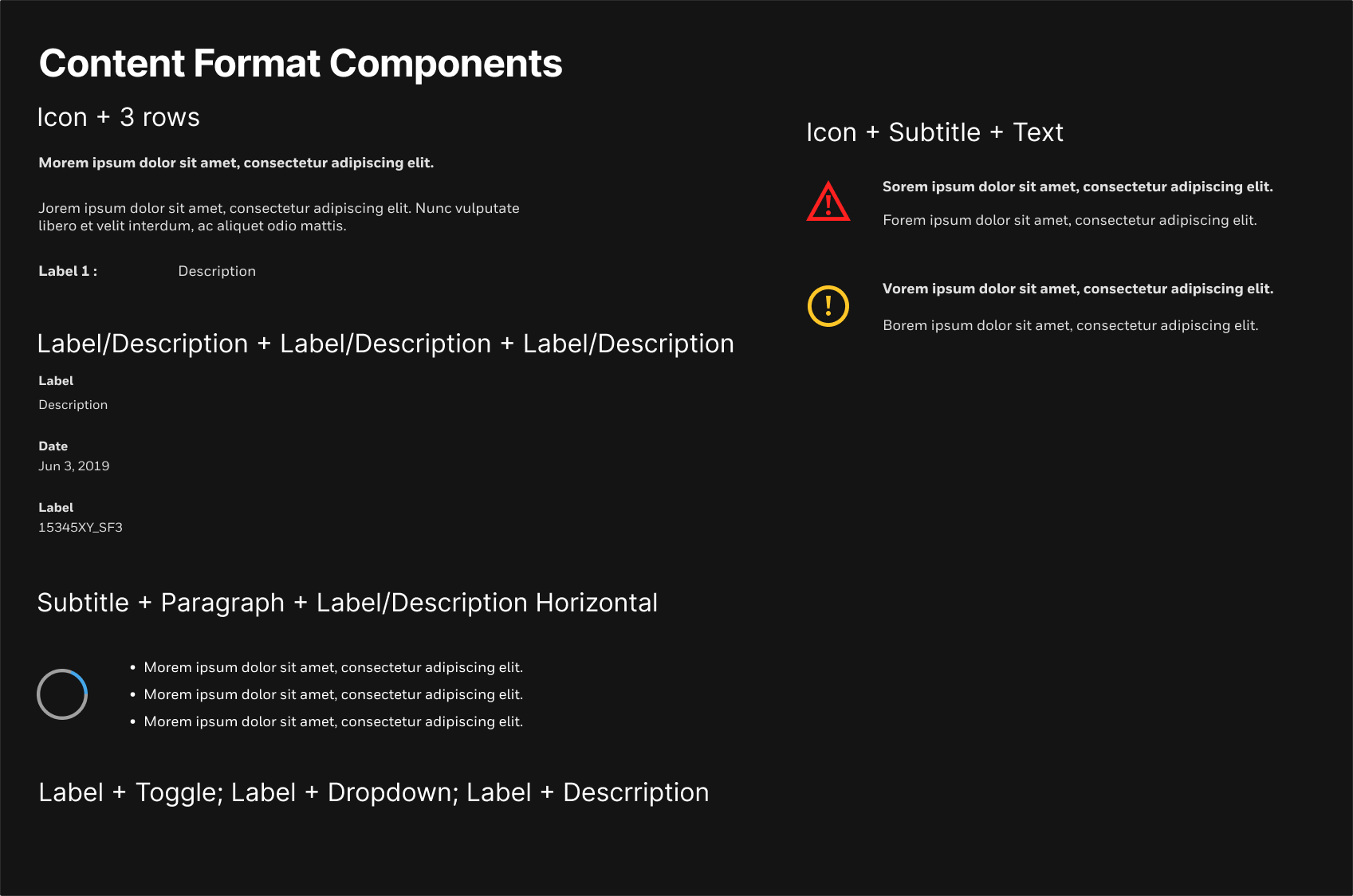Select the bold Vorem ipsum subtitle
Viewport: 1353px width, 896px height.
[1077, 289]
